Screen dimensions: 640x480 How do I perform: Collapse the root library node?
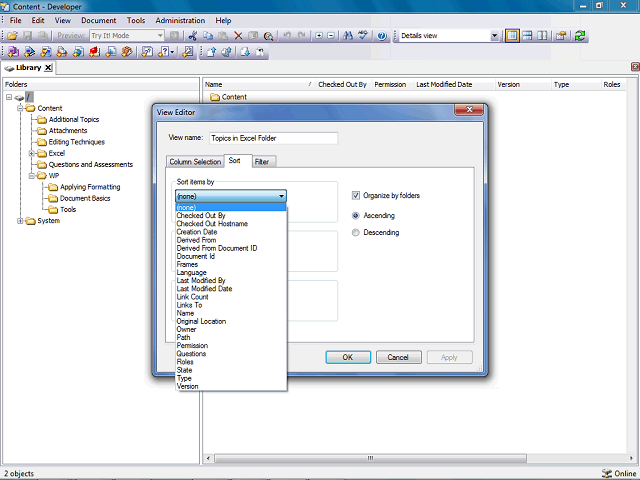click(x=9, y=97)
